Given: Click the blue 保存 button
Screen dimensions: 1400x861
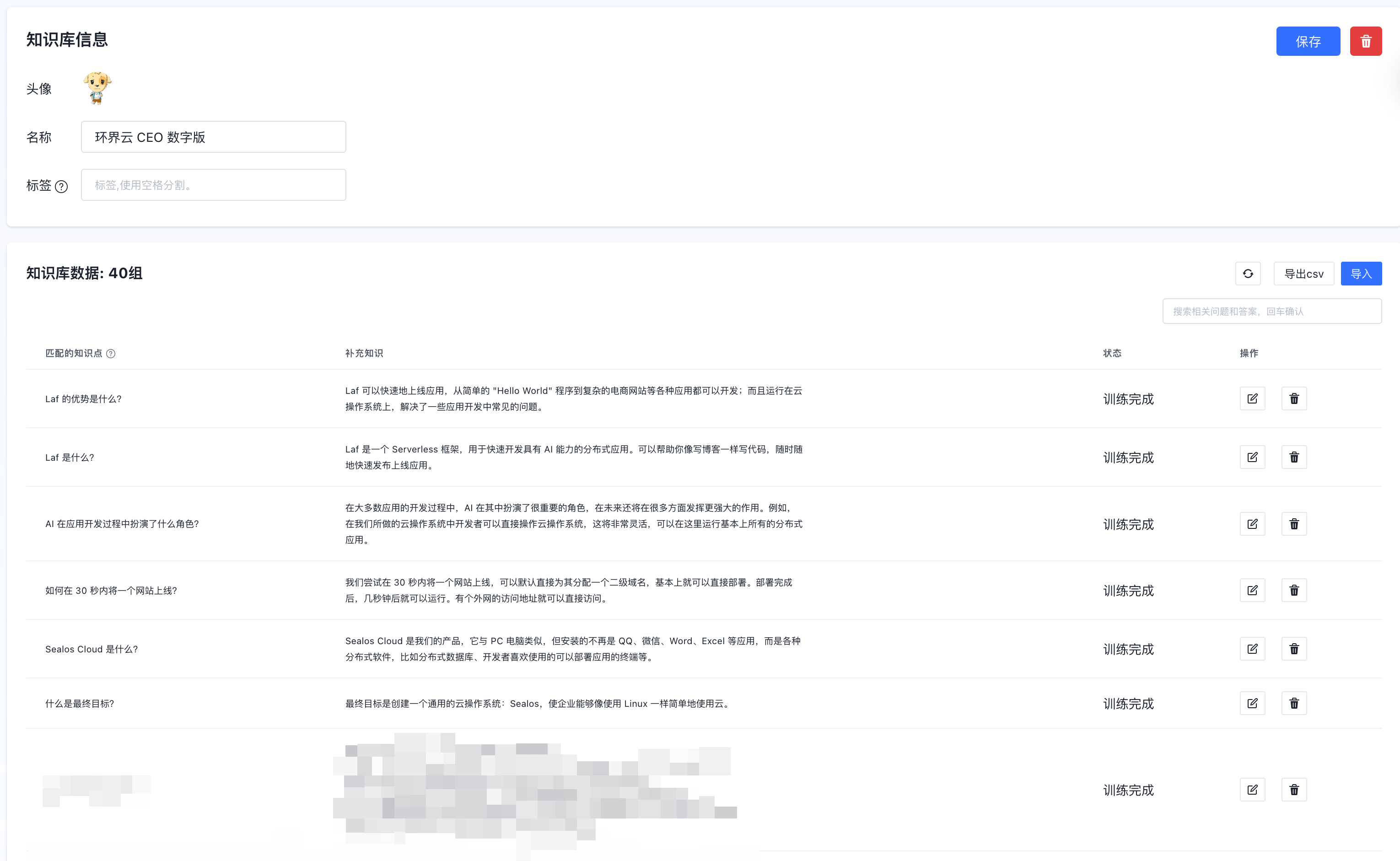Looking at the screenshot, I should click(x=1308, y=41).
